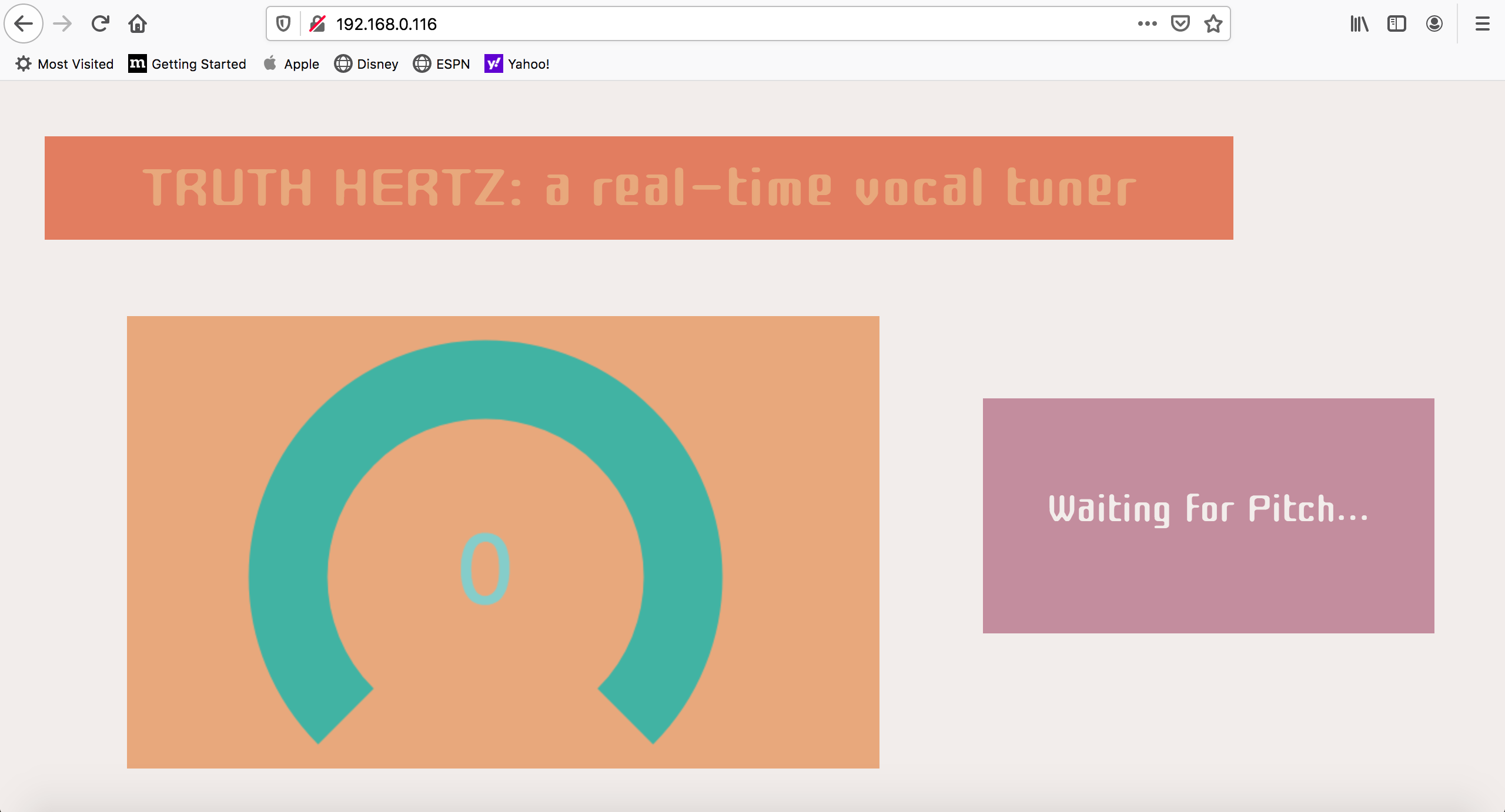1505x812 pixels.
Task: Open the Library history icon
Action: 1359,24
